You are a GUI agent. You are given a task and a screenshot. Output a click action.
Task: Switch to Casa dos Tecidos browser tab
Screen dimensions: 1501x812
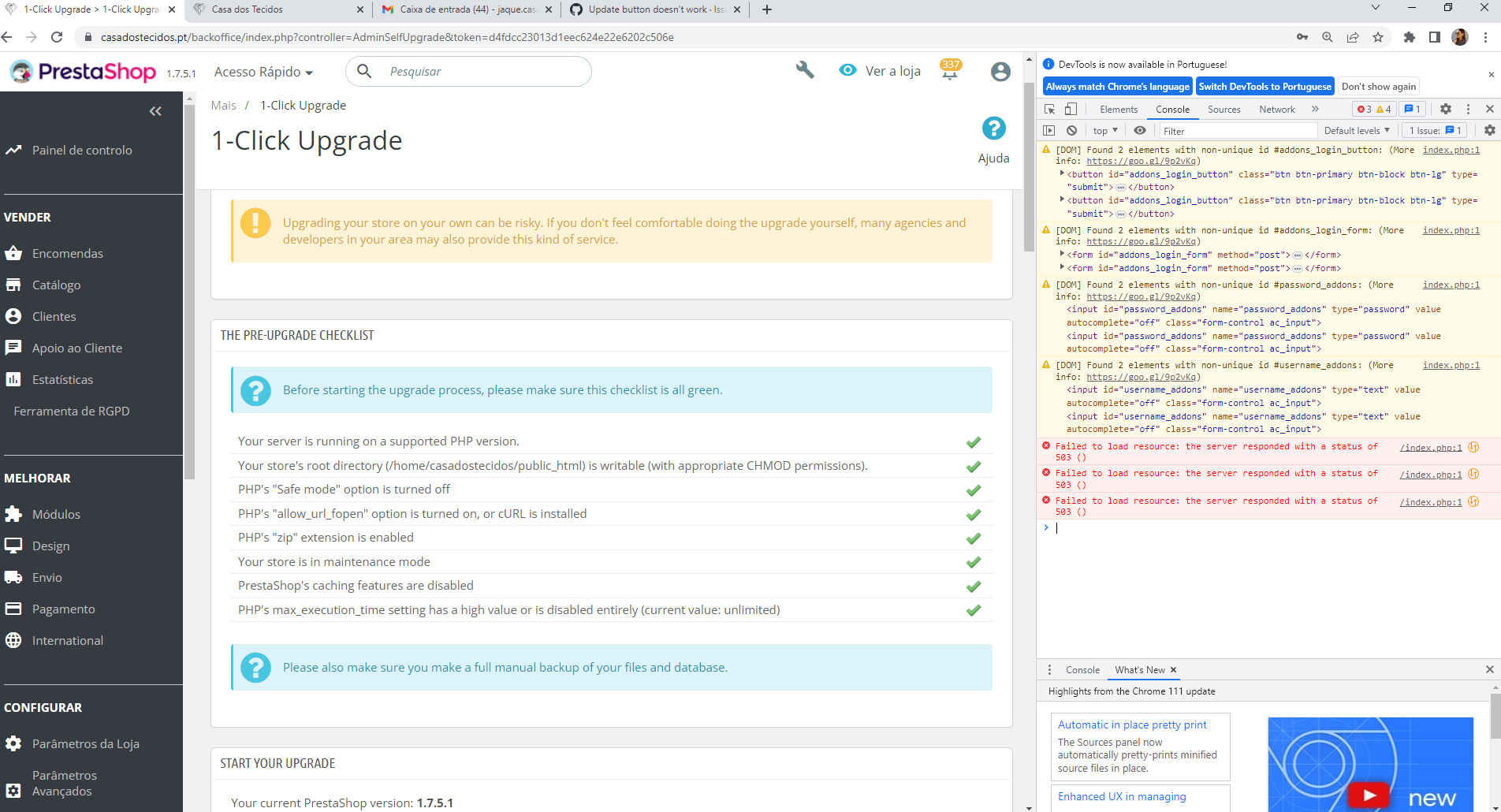click(x=277, y=9)
